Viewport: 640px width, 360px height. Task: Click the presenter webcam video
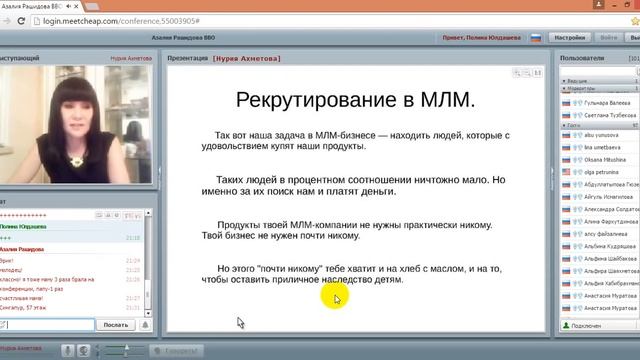pyautogui.click(x=76, y=124)
